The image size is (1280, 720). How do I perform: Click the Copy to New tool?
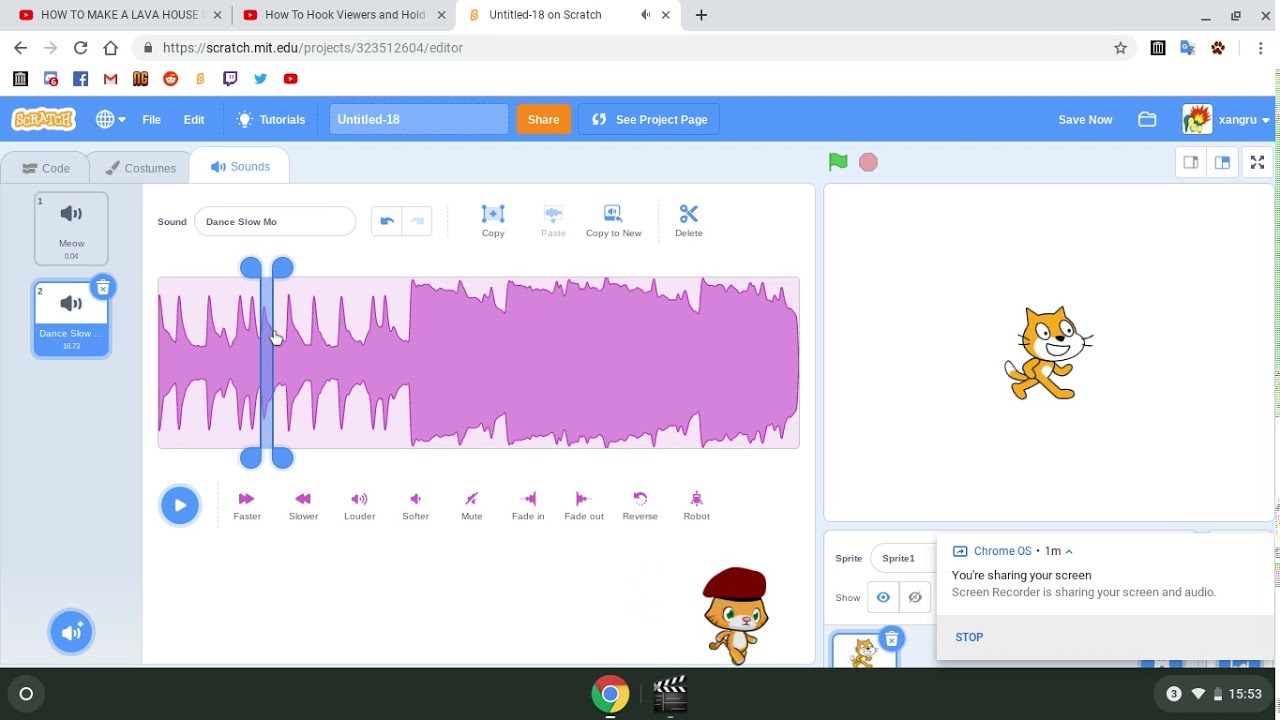(x=613, y=221)
